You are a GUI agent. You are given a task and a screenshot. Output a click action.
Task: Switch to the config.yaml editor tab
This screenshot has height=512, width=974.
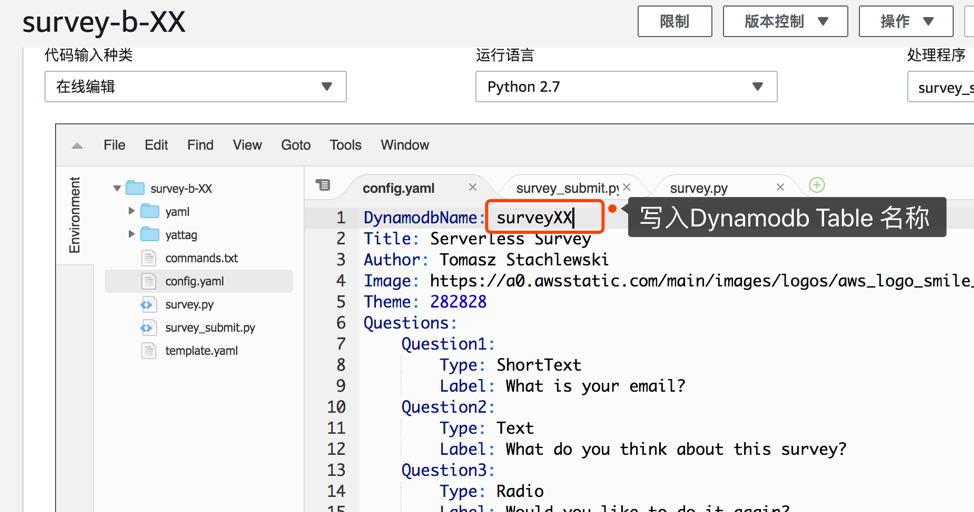pos(399,188)
